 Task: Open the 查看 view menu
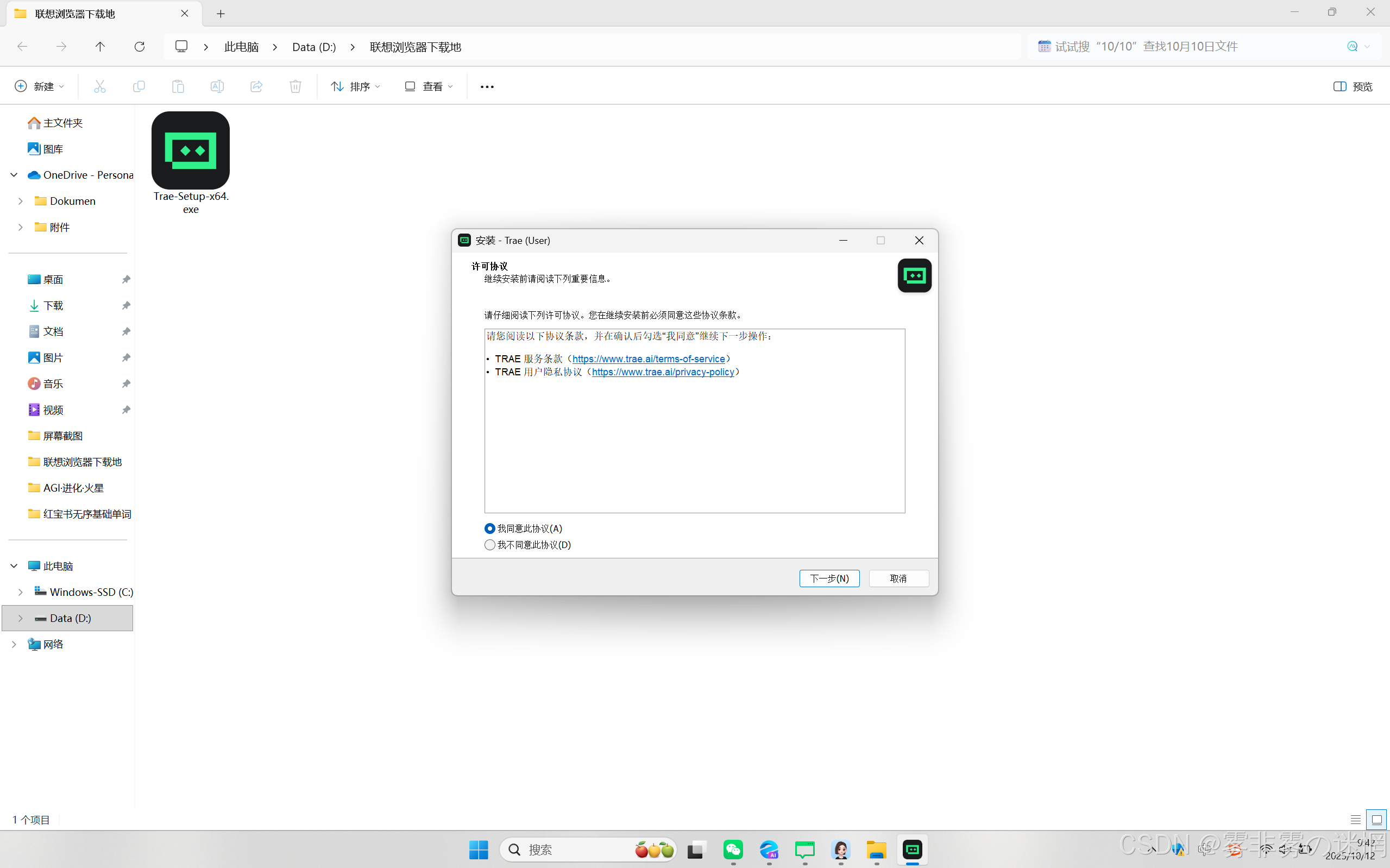click(429, 86)
